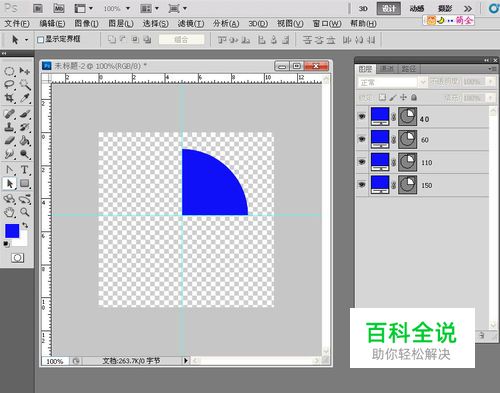Select the Hand tool
Screen dimensions: 500x393
[x=9, y=212]
